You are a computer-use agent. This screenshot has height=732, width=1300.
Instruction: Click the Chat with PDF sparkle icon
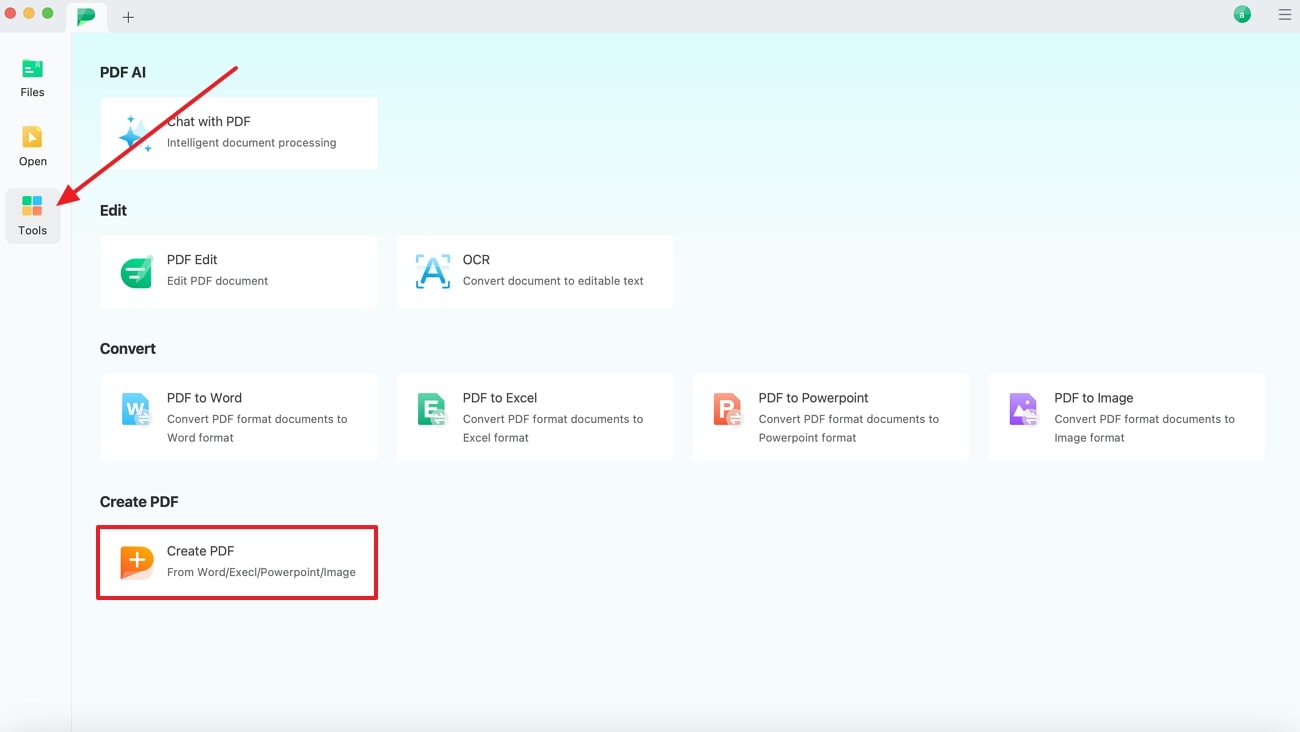135,133
